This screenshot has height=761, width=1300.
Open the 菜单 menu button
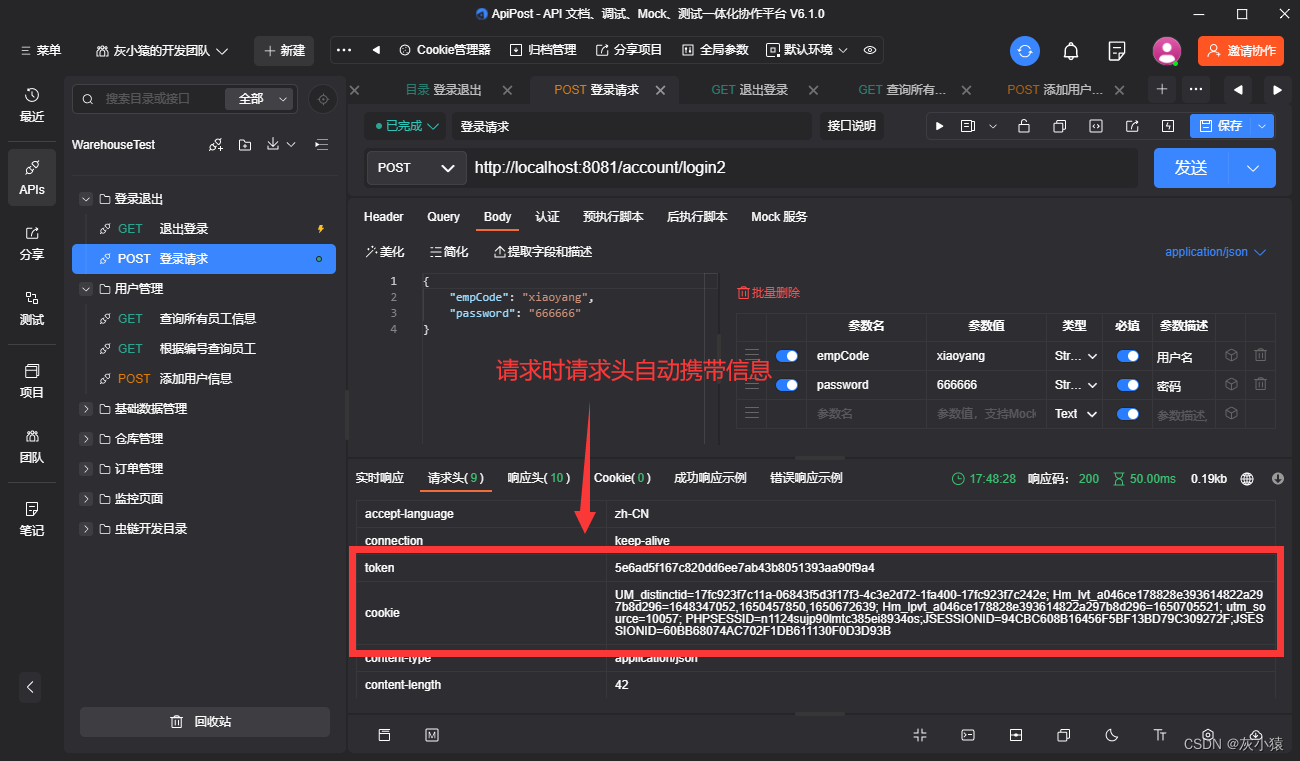tap(40, 50)
